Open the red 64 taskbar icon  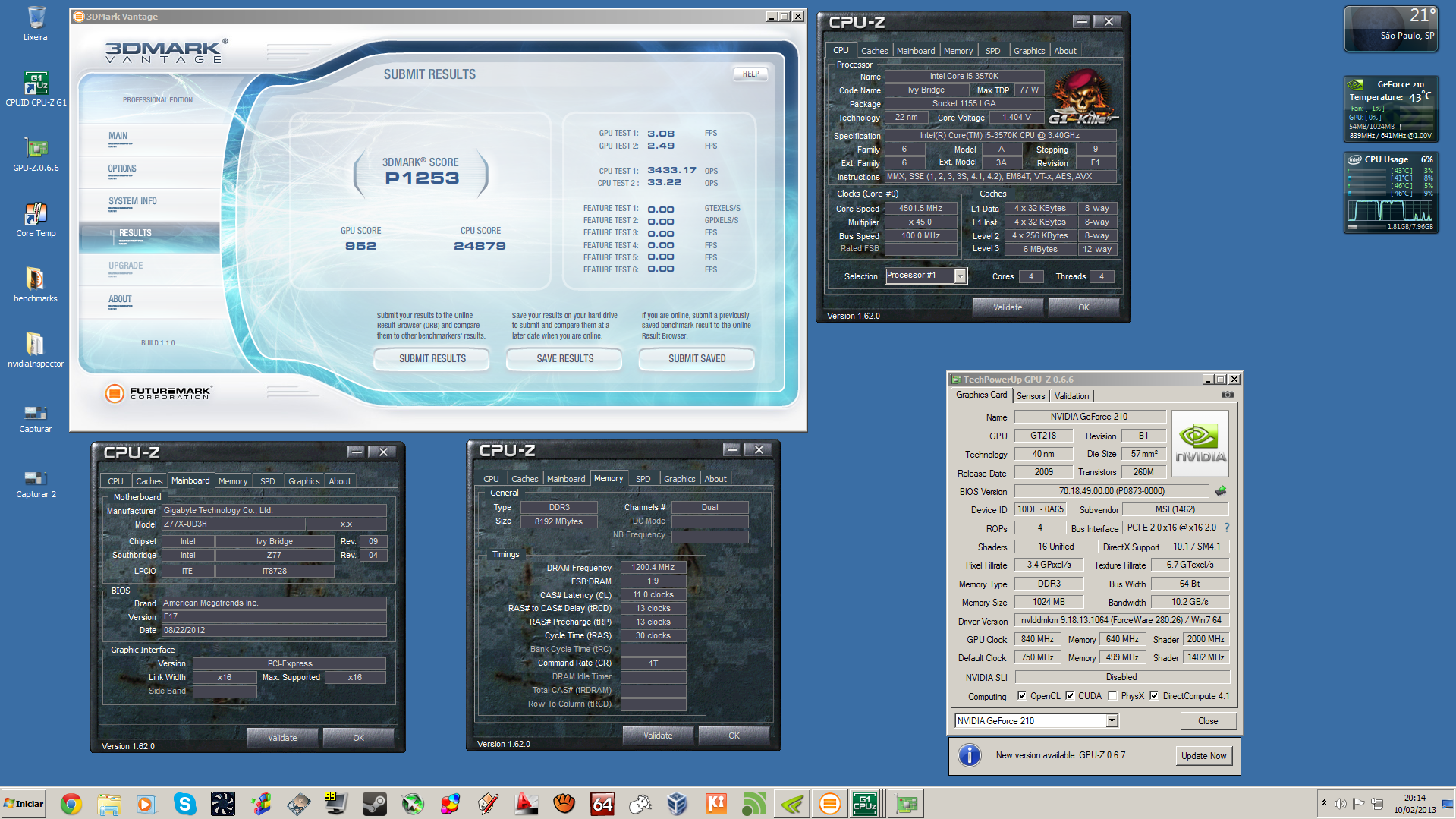coord(602,804)
